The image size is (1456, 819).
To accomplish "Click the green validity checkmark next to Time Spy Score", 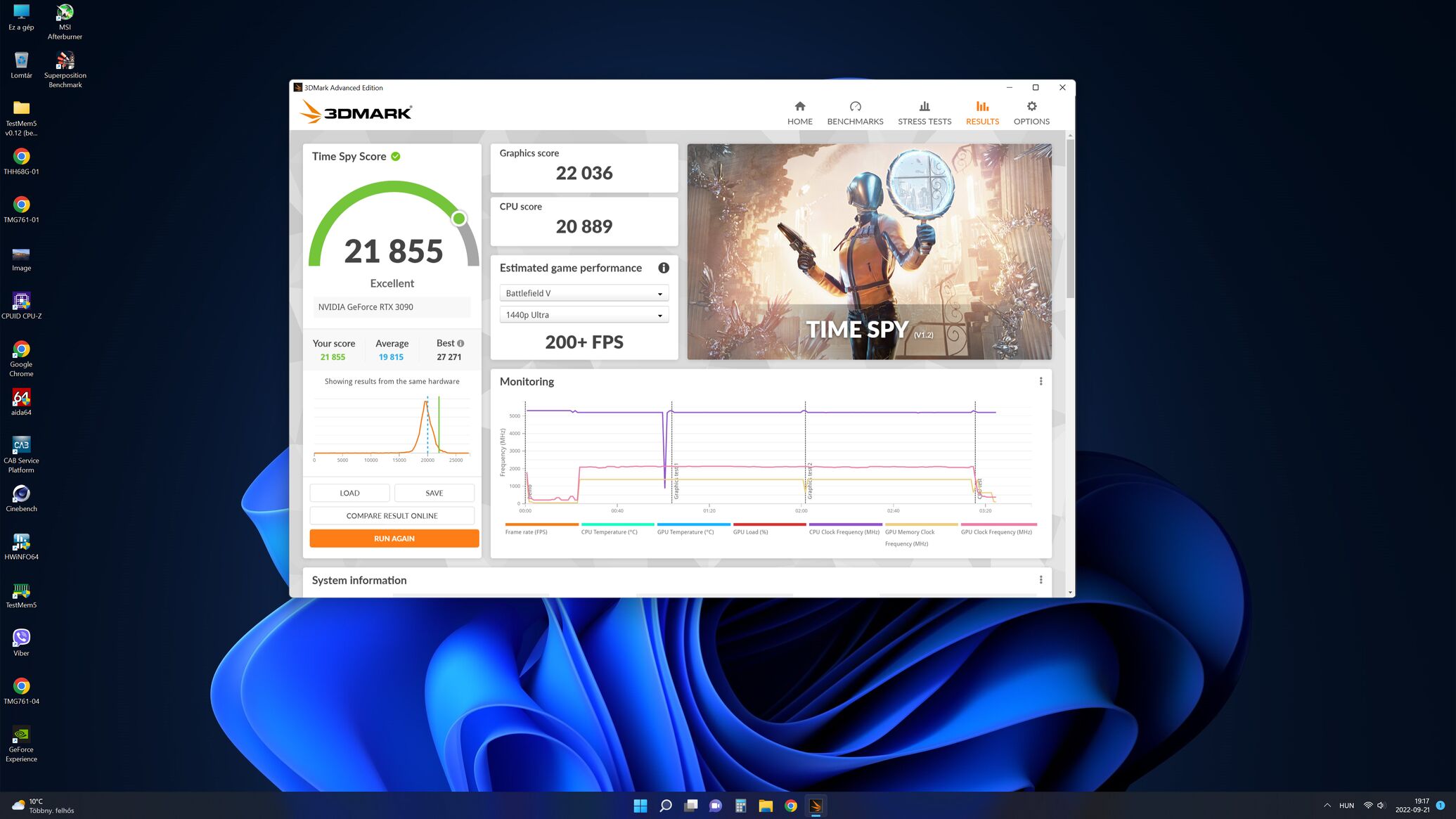I will [396, 156].
